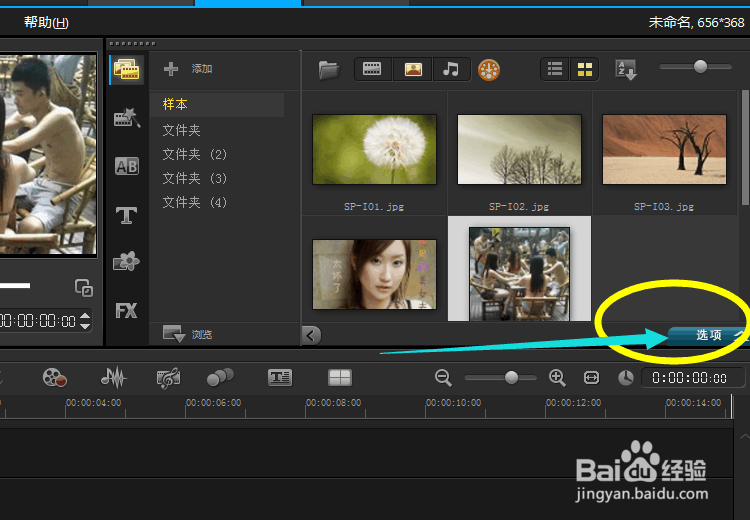This screenshot has width=750, height=520.
Task: Zoom out the timeline
Action: click(443, 377)
